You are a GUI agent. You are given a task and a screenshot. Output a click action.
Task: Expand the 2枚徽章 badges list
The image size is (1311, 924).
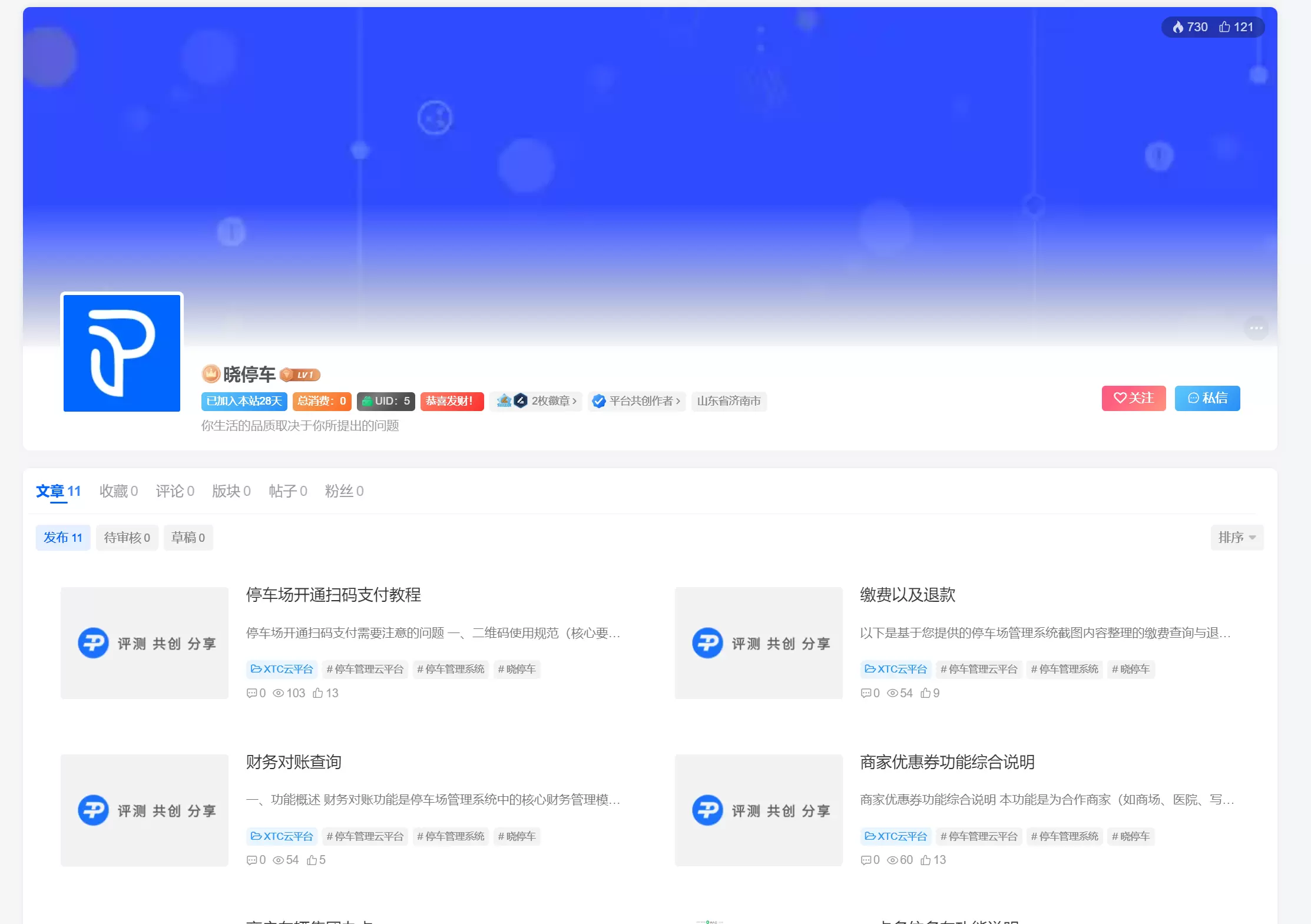pyautogui.click(x=535, y=401)
